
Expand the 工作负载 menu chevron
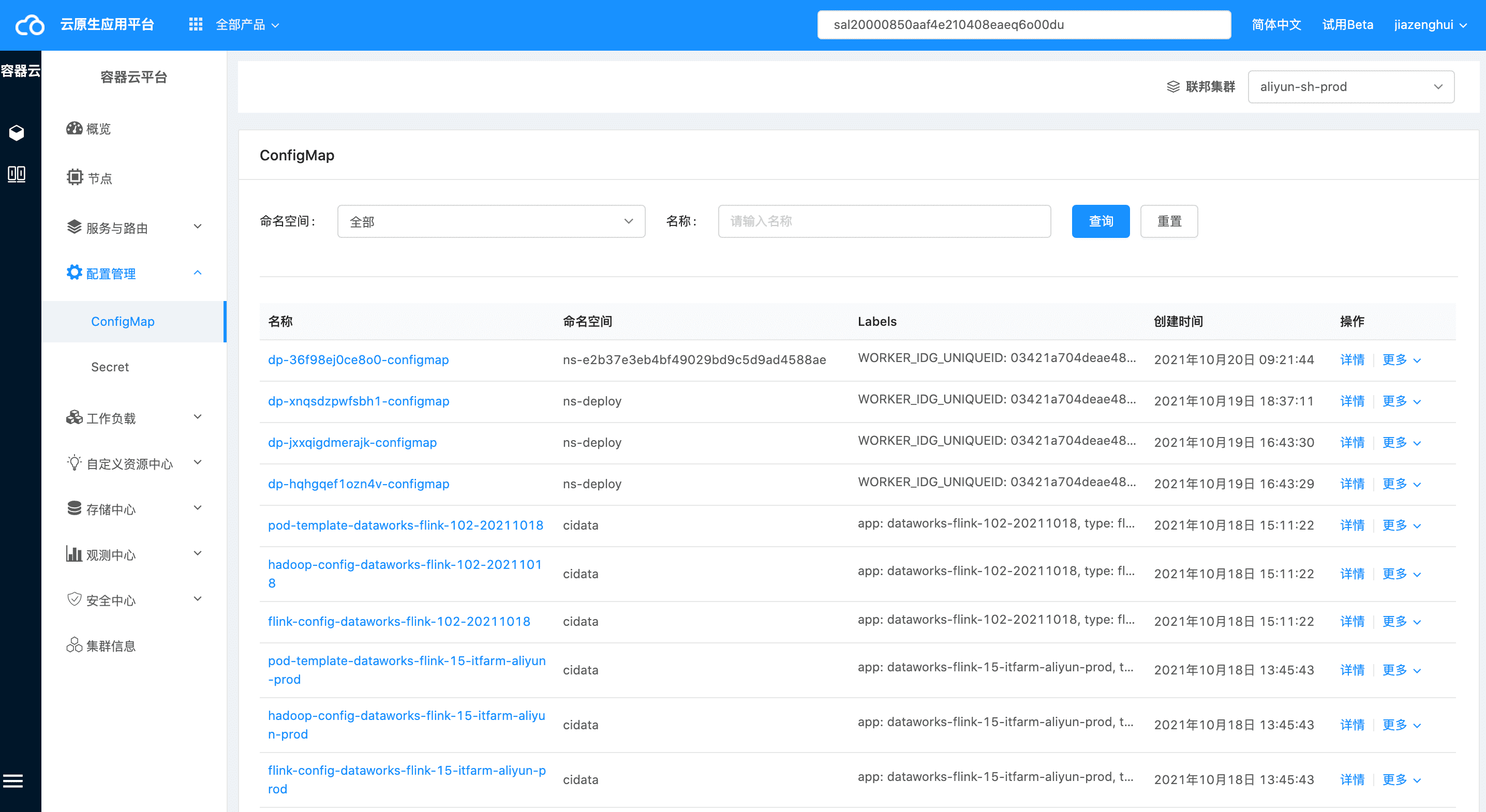tap(197, 417)
